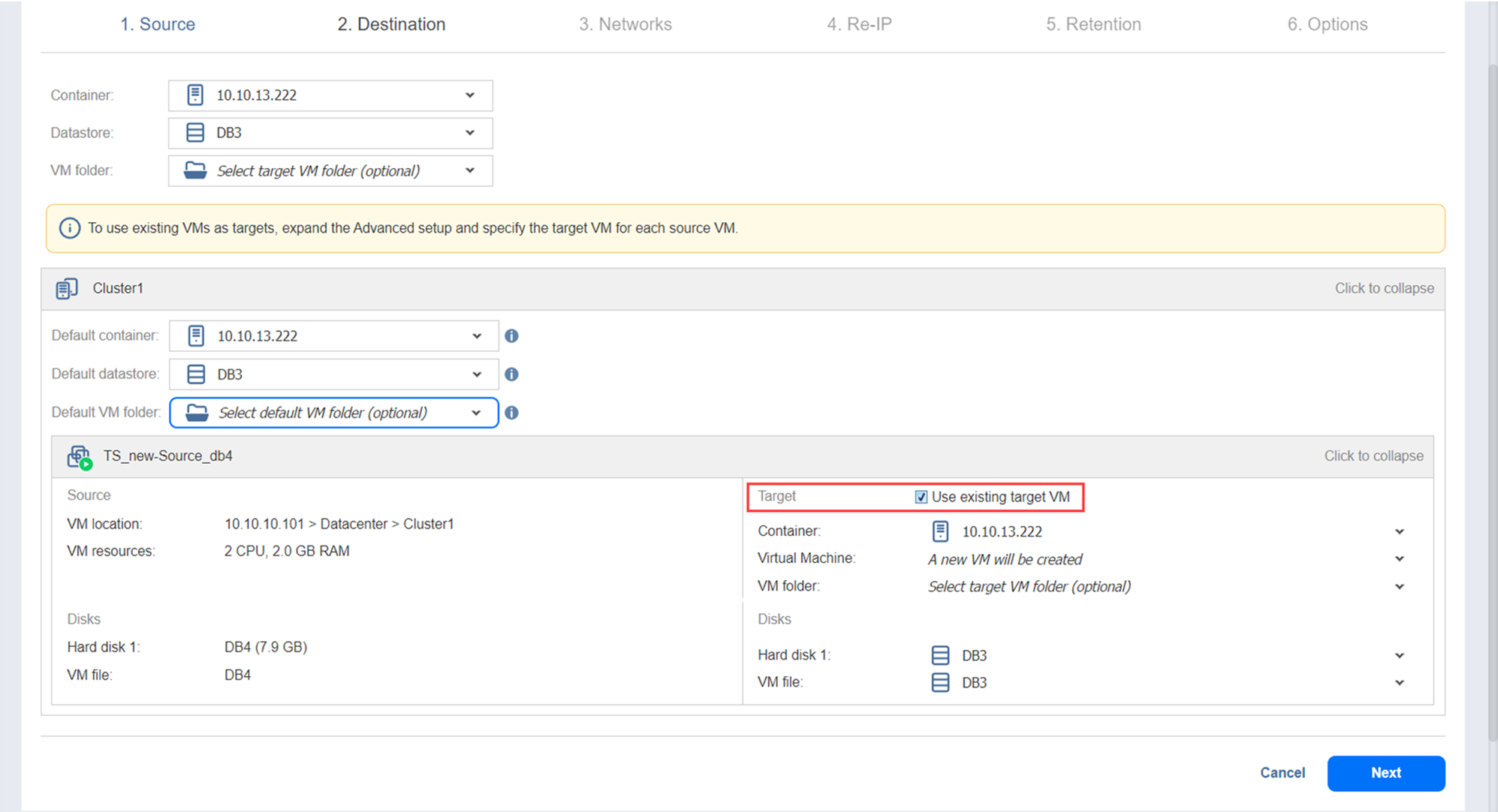Click the Cancel link
The width and height of the screenshot is (1498, 812).
1282,772
